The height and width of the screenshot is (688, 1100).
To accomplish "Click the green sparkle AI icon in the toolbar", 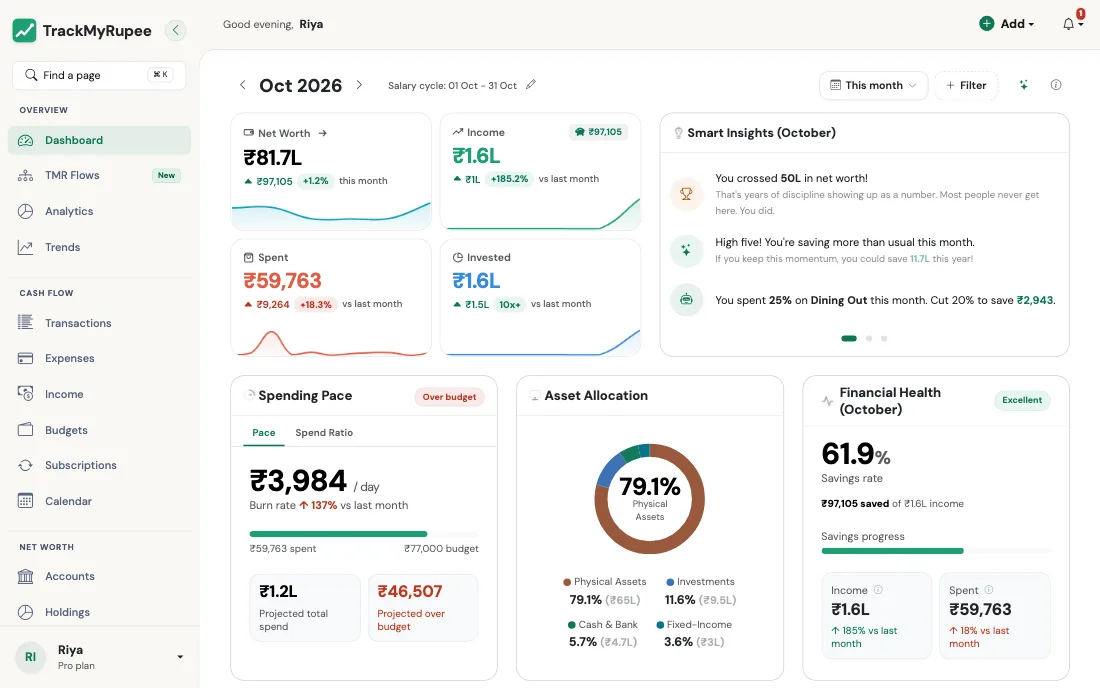I will point(1024,85).
